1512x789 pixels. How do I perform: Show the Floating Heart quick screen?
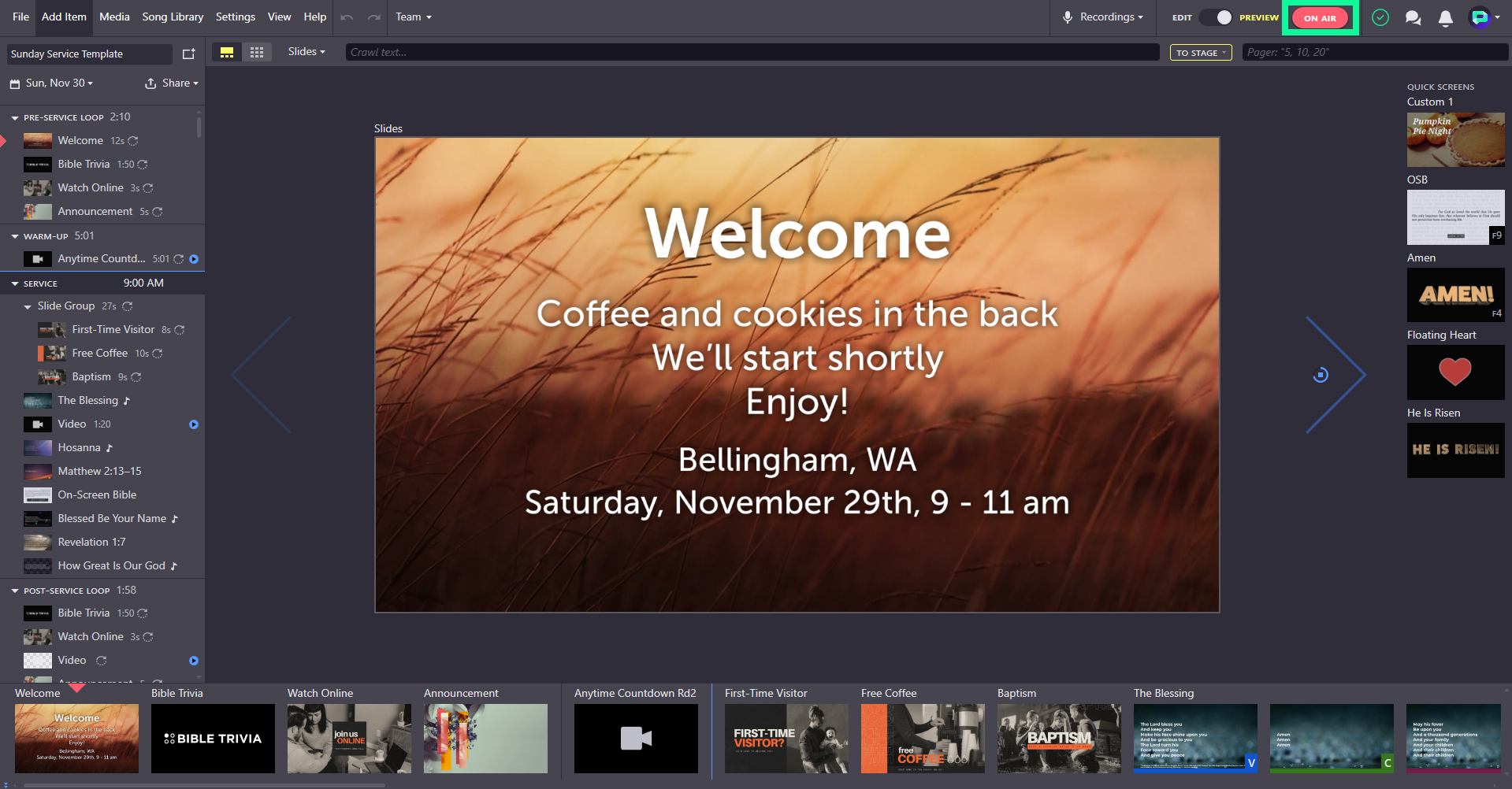(x=1455, y=372)
